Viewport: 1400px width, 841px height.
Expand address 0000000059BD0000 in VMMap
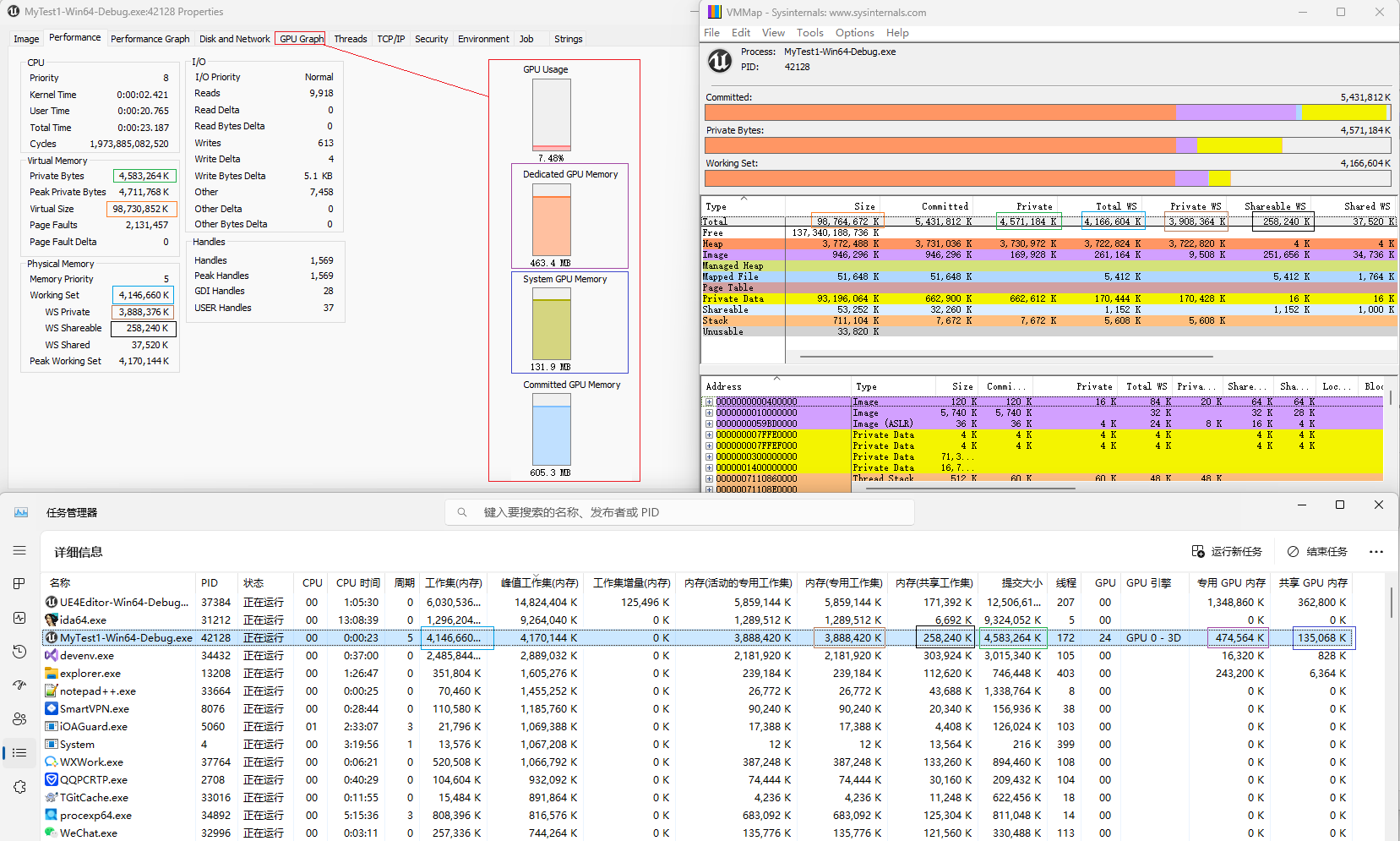pyautogui.click(x=710, y=423)
